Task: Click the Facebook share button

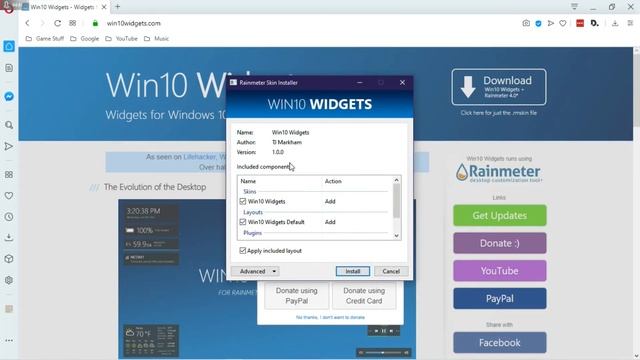Action: (500, 343)
